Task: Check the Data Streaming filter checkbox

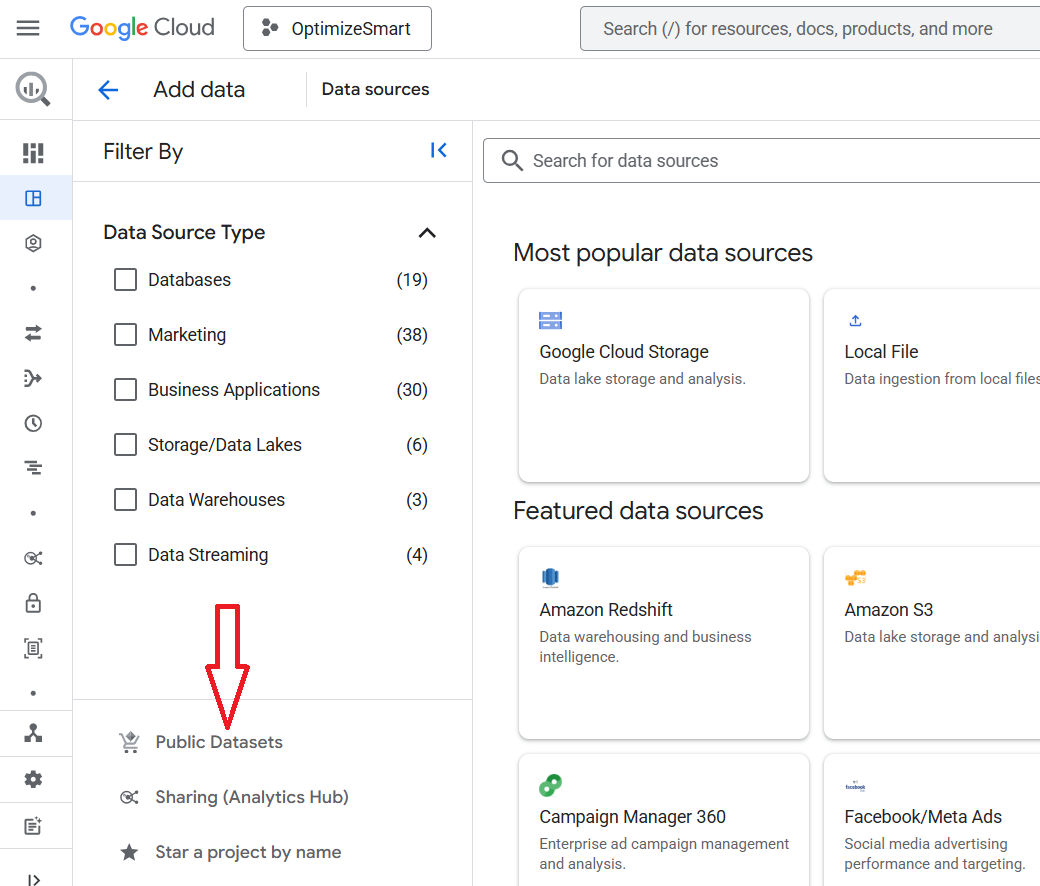Action: [125, 554]
